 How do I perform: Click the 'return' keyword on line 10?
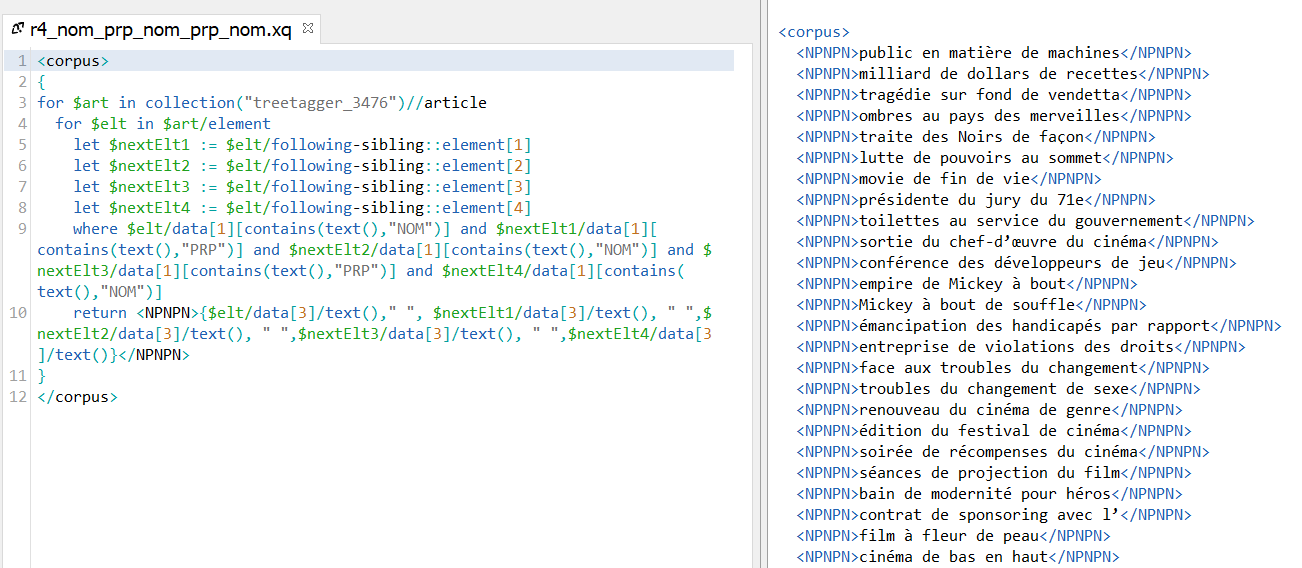100,313
